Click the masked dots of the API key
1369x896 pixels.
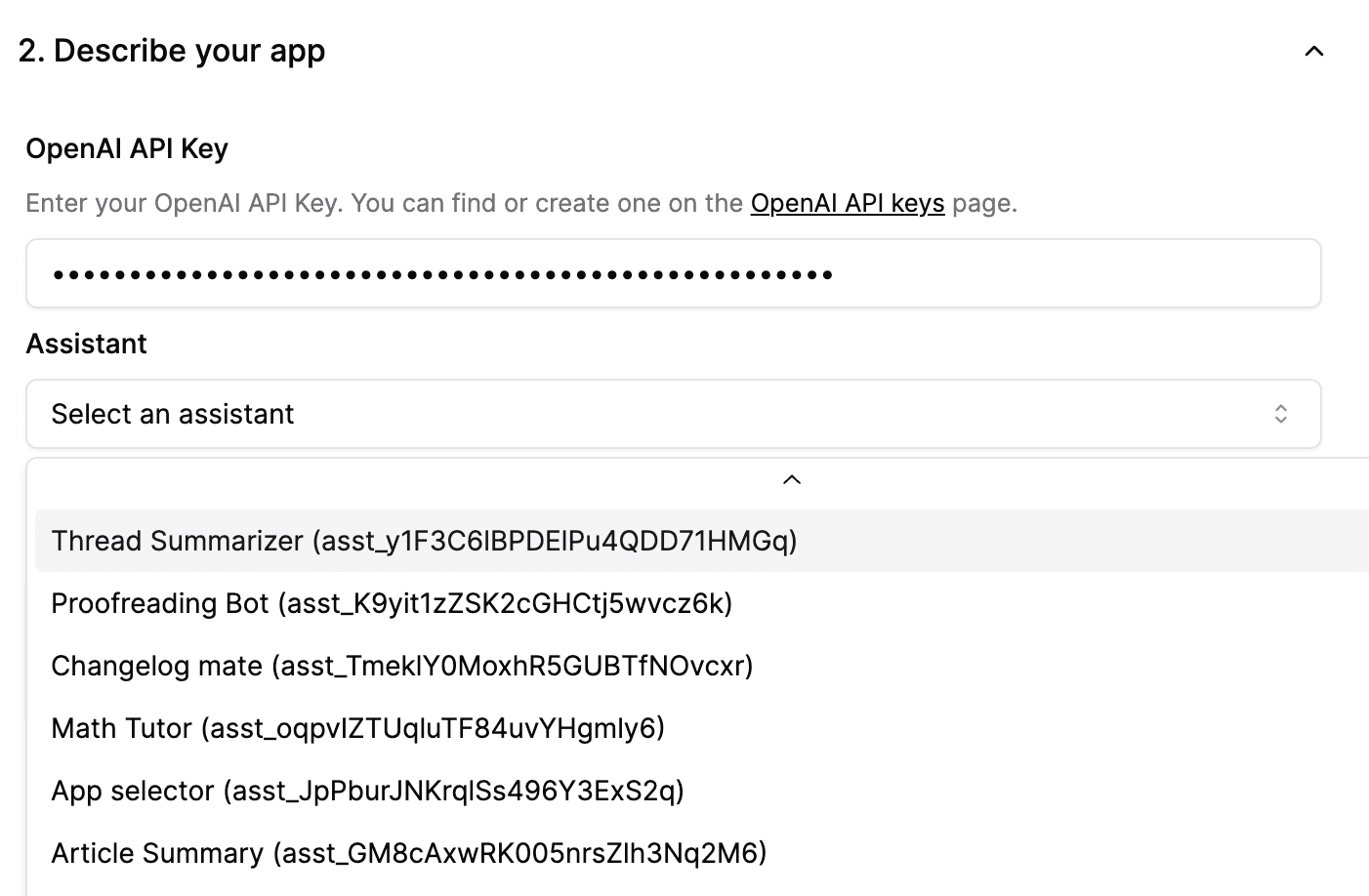(441, 275)
